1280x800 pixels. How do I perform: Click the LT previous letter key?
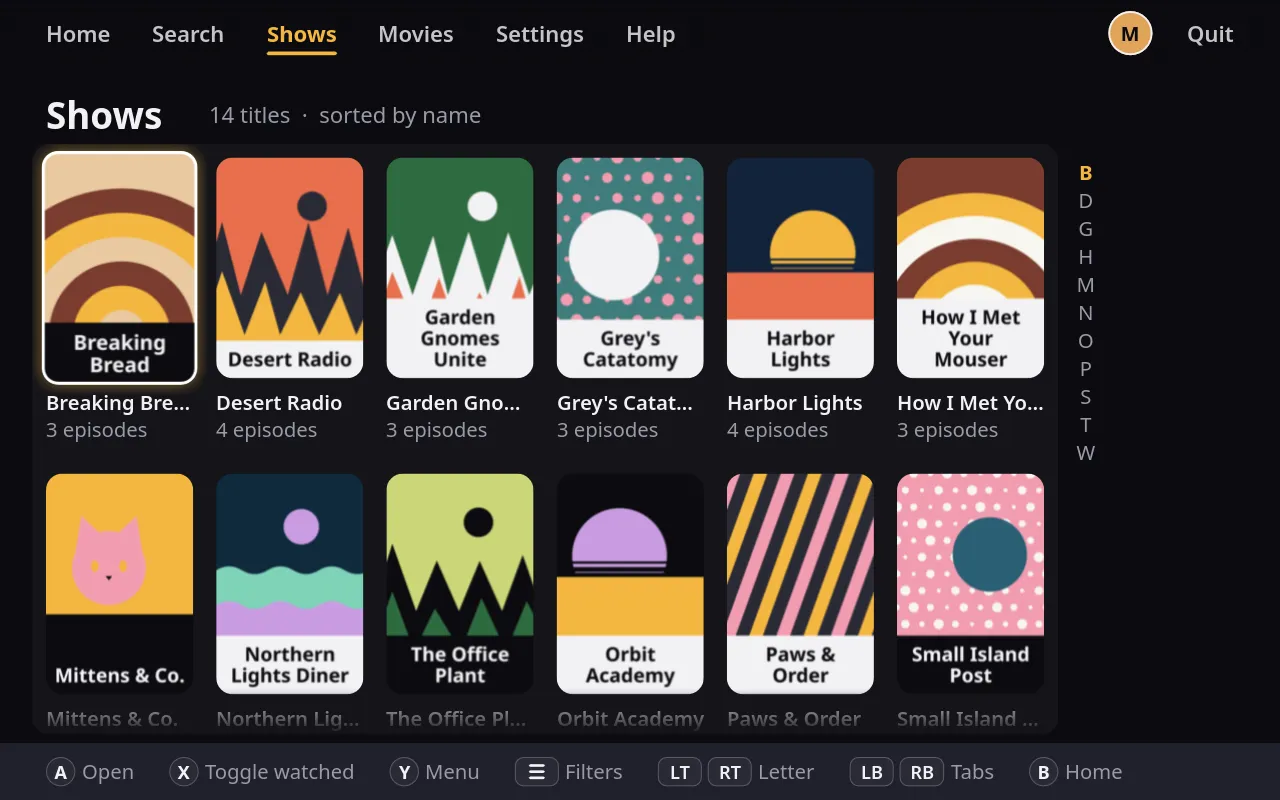[x=680, y=772]
